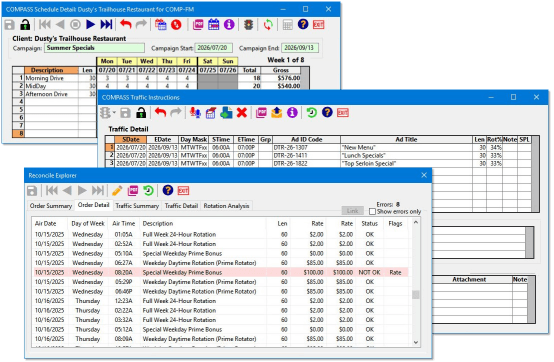
Task: Click purple info icon in Schedule Detail toolbar
Action: (229, 24)
